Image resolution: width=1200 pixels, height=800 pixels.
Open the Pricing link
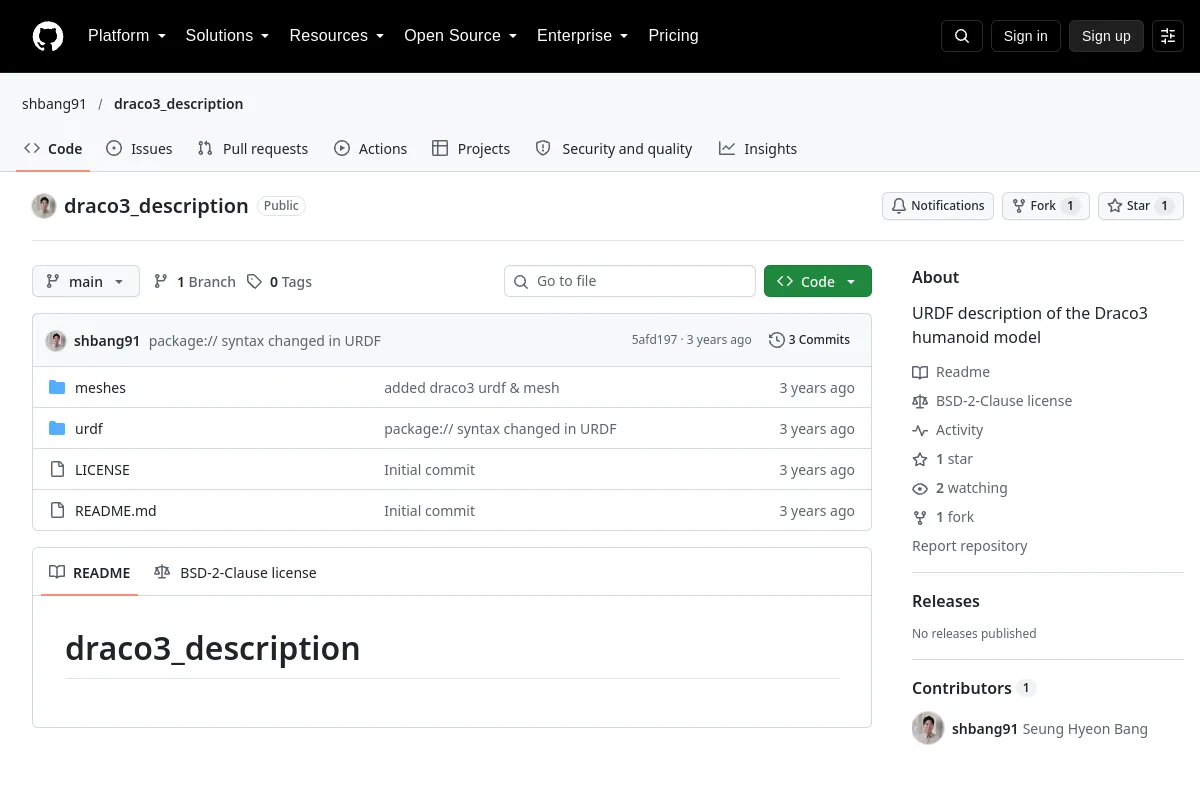tap(673, 36)
